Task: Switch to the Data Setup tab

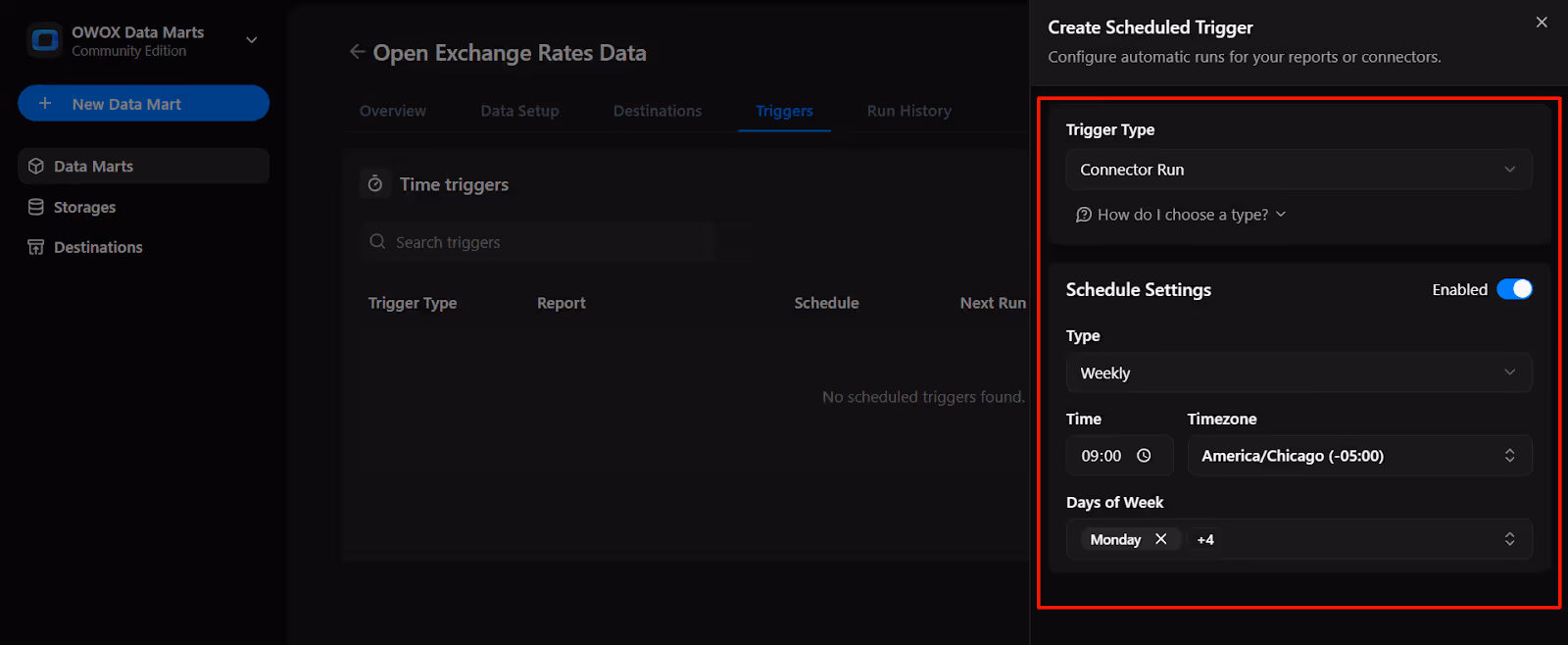Action: [519, 111]
